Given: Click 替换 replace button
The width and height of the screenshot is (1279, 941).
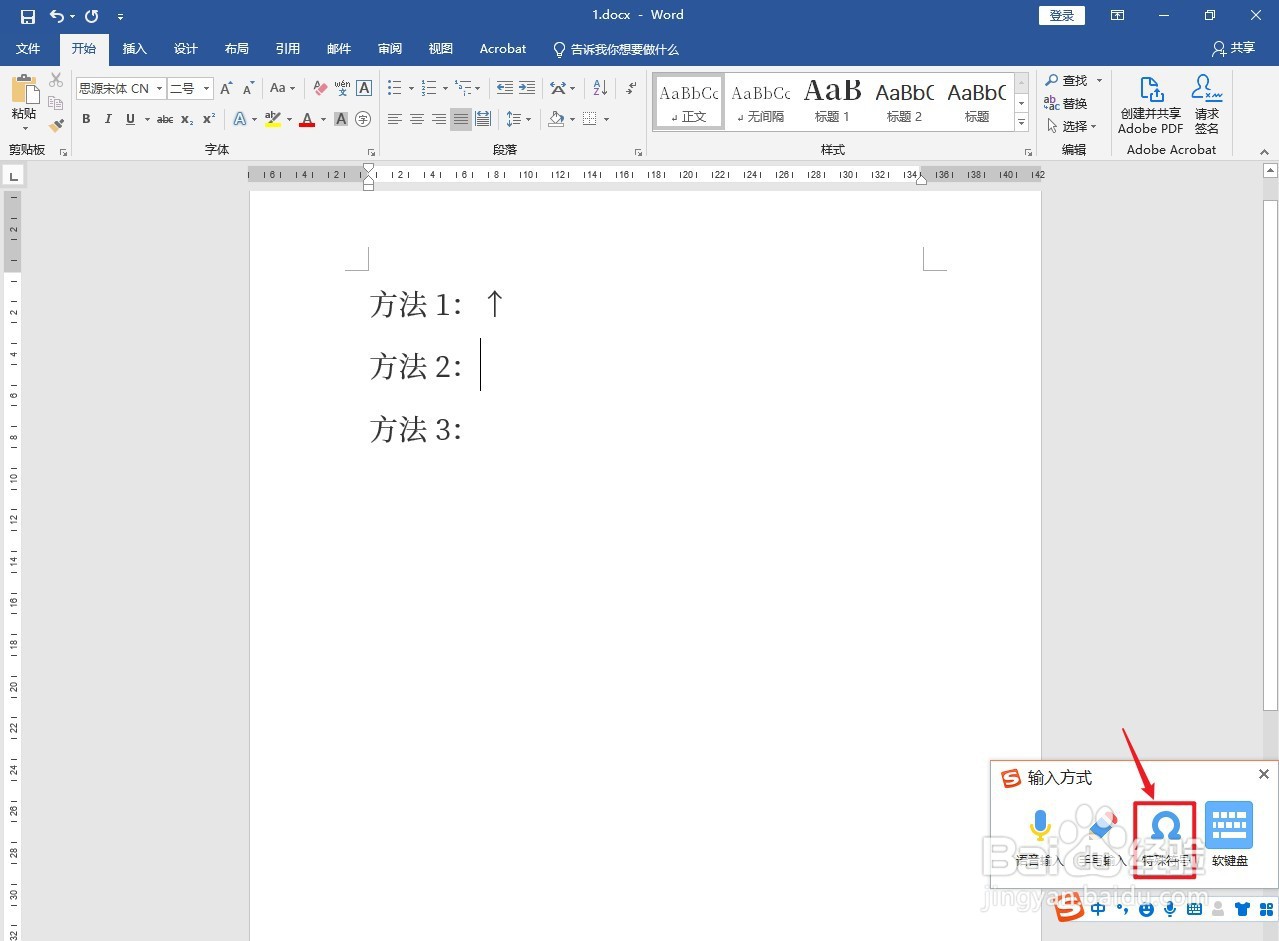Looking at the screenshot, I should (x=1066, y=103).
